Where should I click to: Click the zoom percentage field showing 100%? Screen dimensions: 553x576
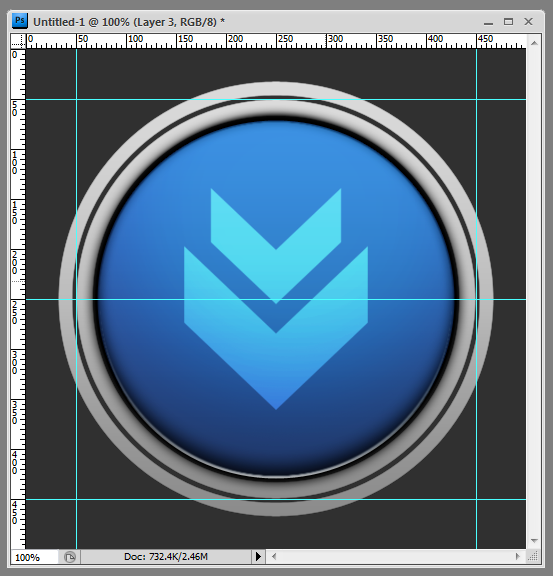click(34, 557)
